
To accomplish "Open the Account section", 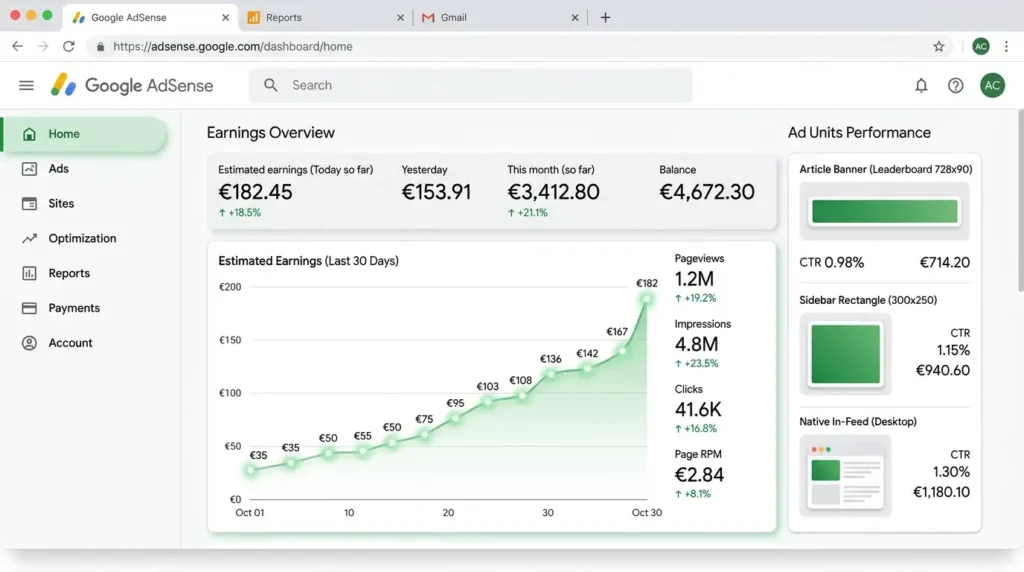I will tap(85, 343).
